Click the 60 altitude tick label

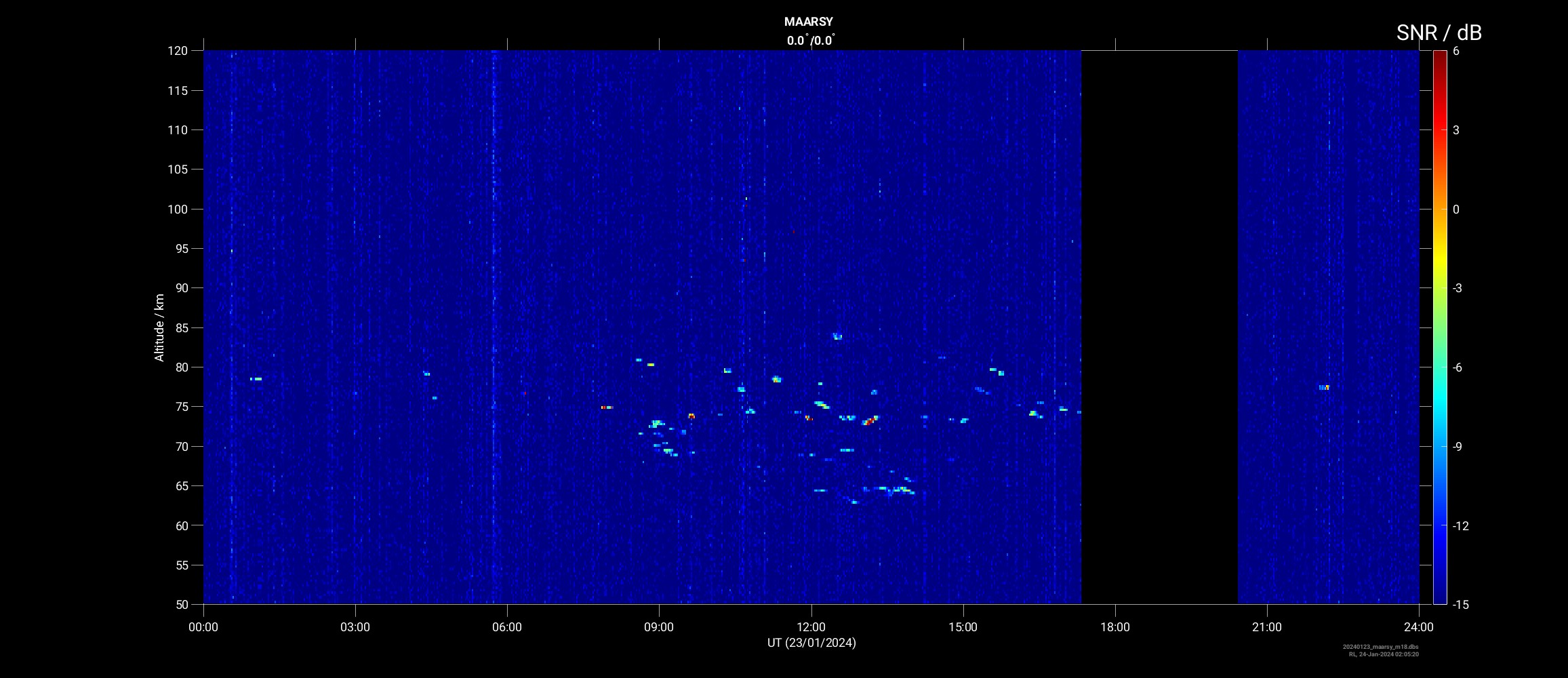click(x=180, y=525)
